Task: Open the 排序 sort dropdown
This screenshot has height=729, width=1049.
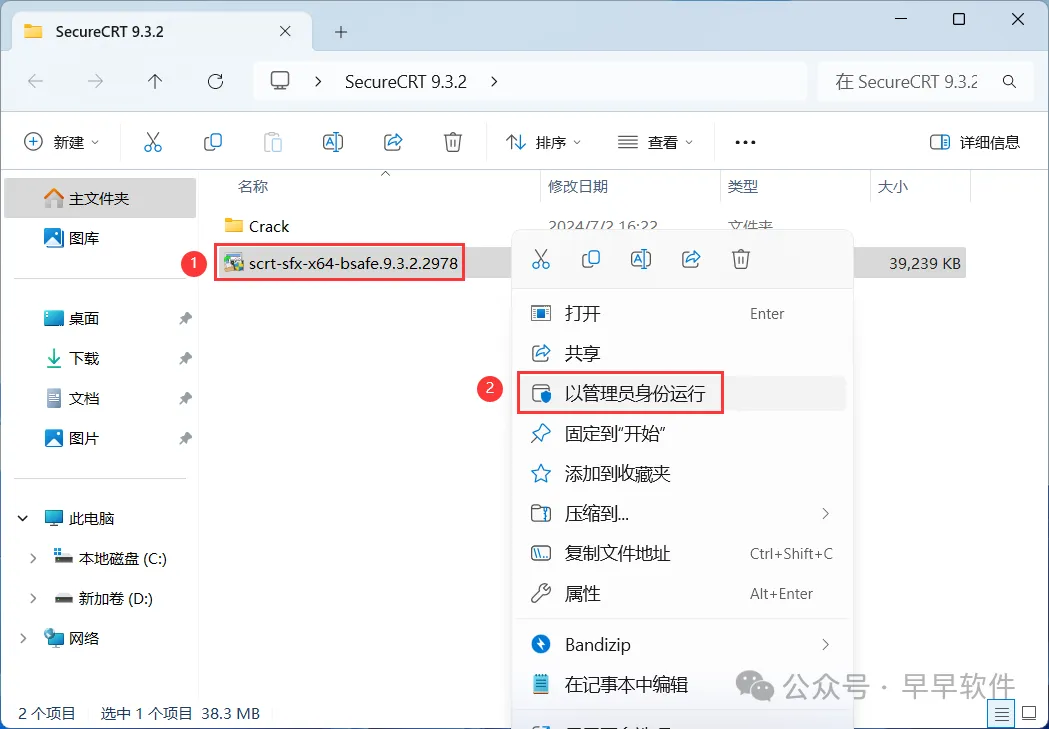Action: click(543, 142)
